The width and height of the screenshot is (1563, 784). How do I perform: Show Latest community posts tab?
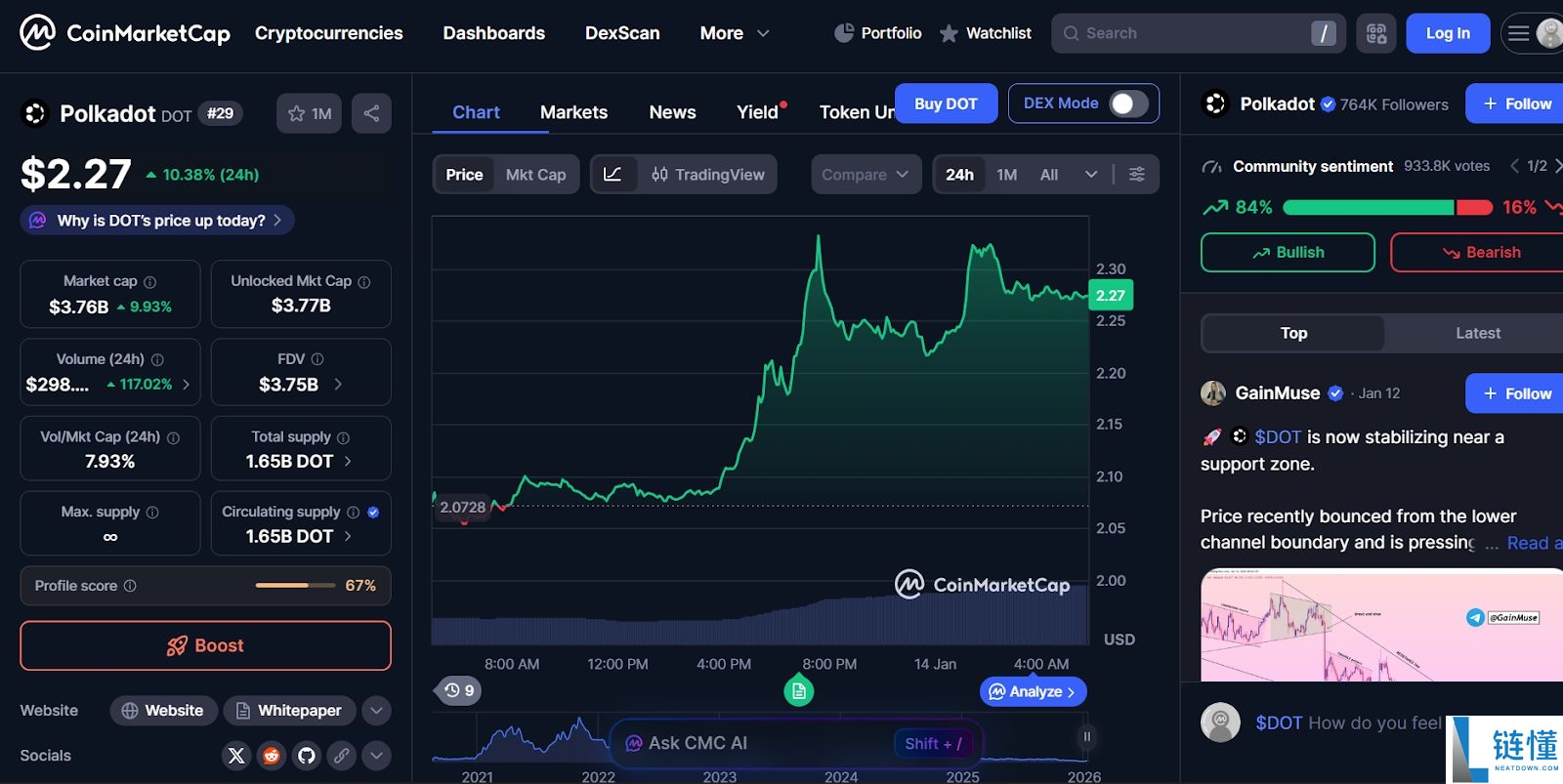pos(1477,333)
